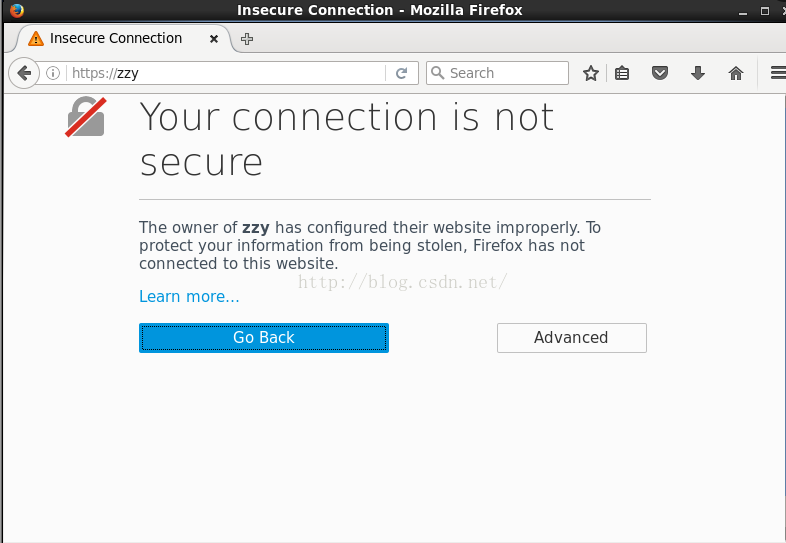
Task: Click the Firefox logo in the title bar
Action: coord(17,10)
